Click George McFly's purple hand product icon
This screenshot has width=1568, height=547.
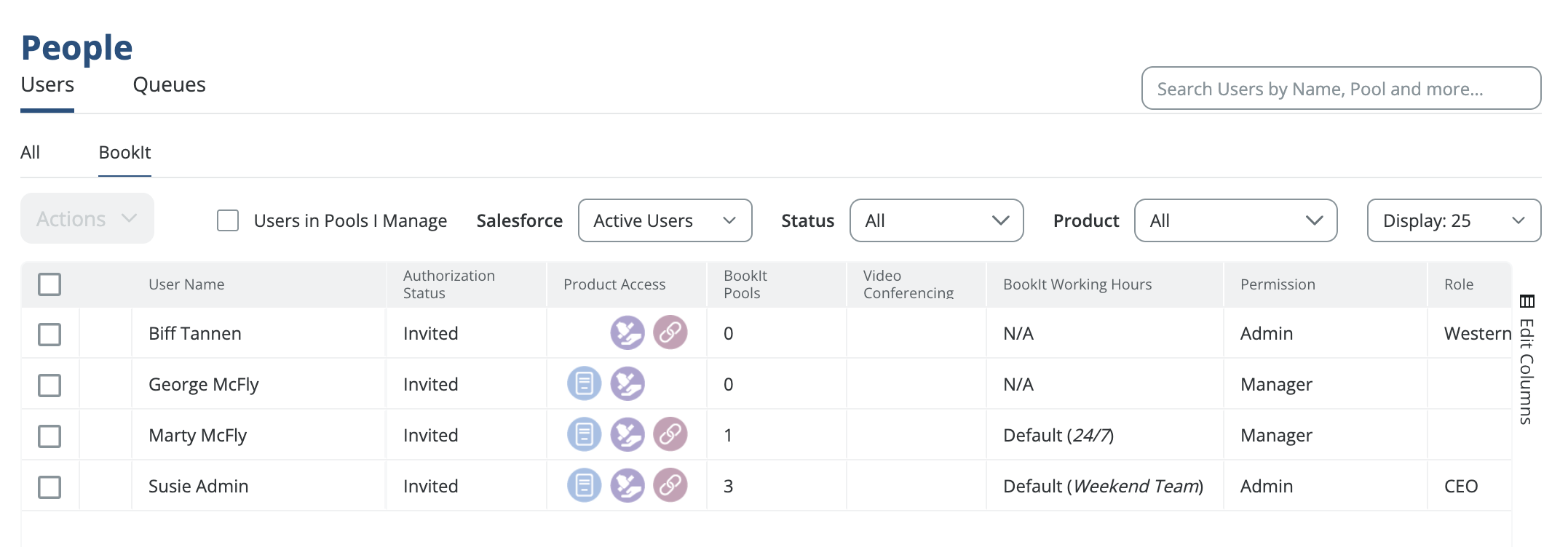coord(627,384)
